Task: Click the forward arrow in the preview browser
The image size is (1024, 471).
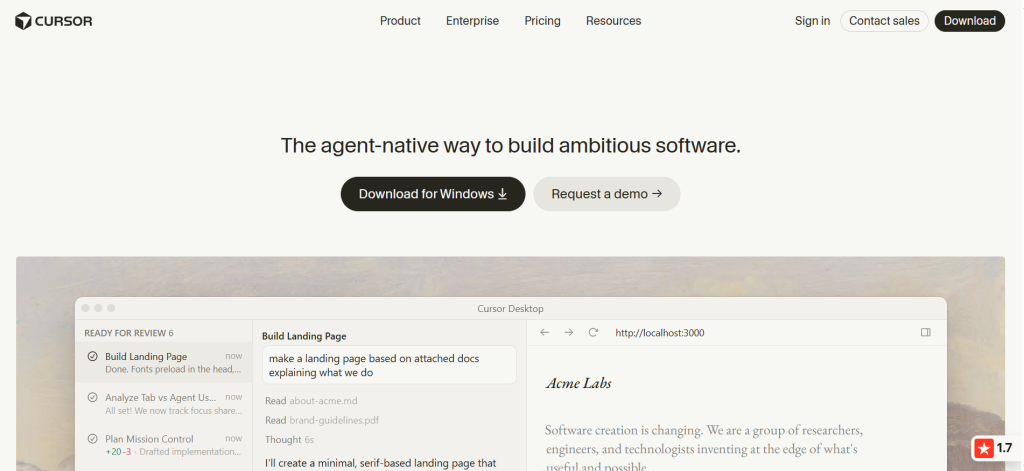Action: [569, 333]
